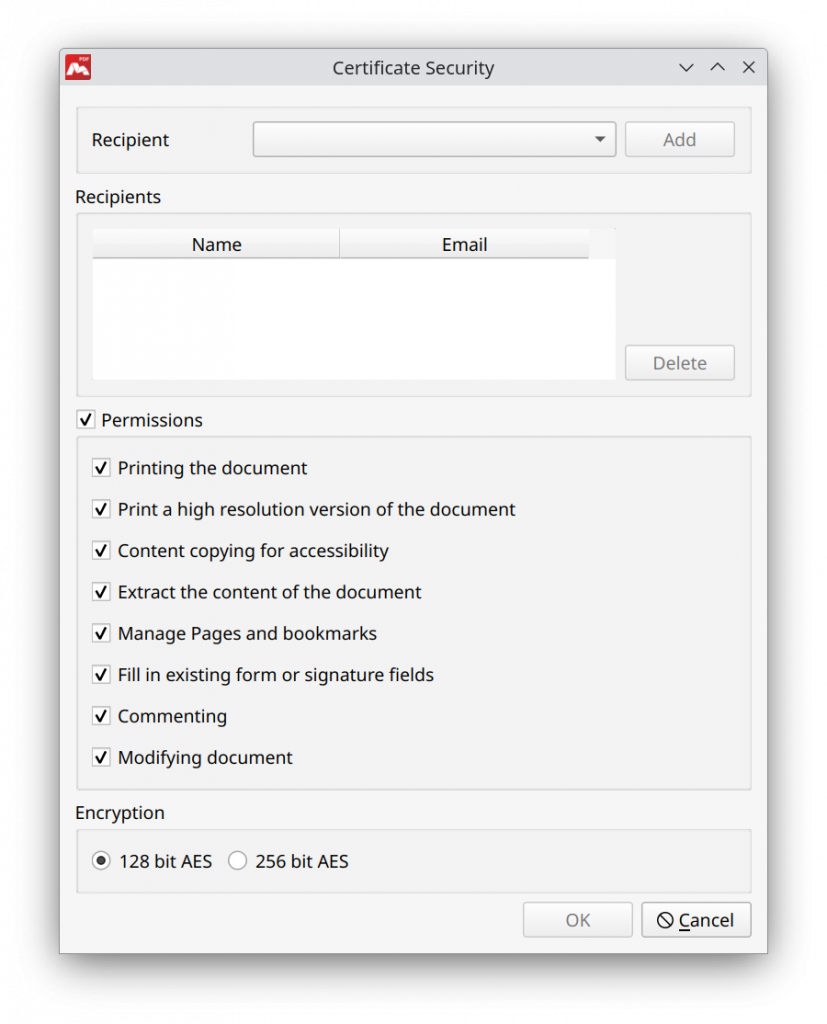Uncheck 'Printing the document'
Viewport: 827px width, 1024px height.
101,467
